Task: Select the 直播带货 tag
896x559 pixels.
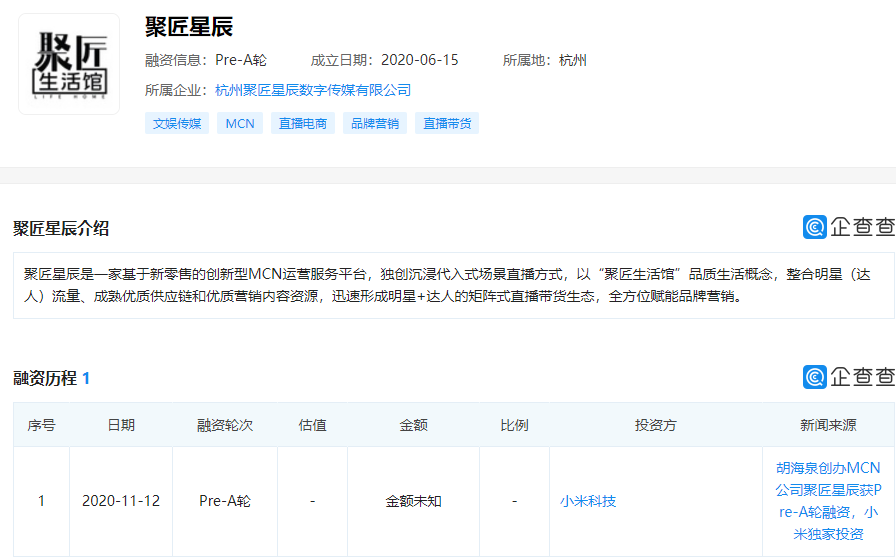Action: [447, 123]
